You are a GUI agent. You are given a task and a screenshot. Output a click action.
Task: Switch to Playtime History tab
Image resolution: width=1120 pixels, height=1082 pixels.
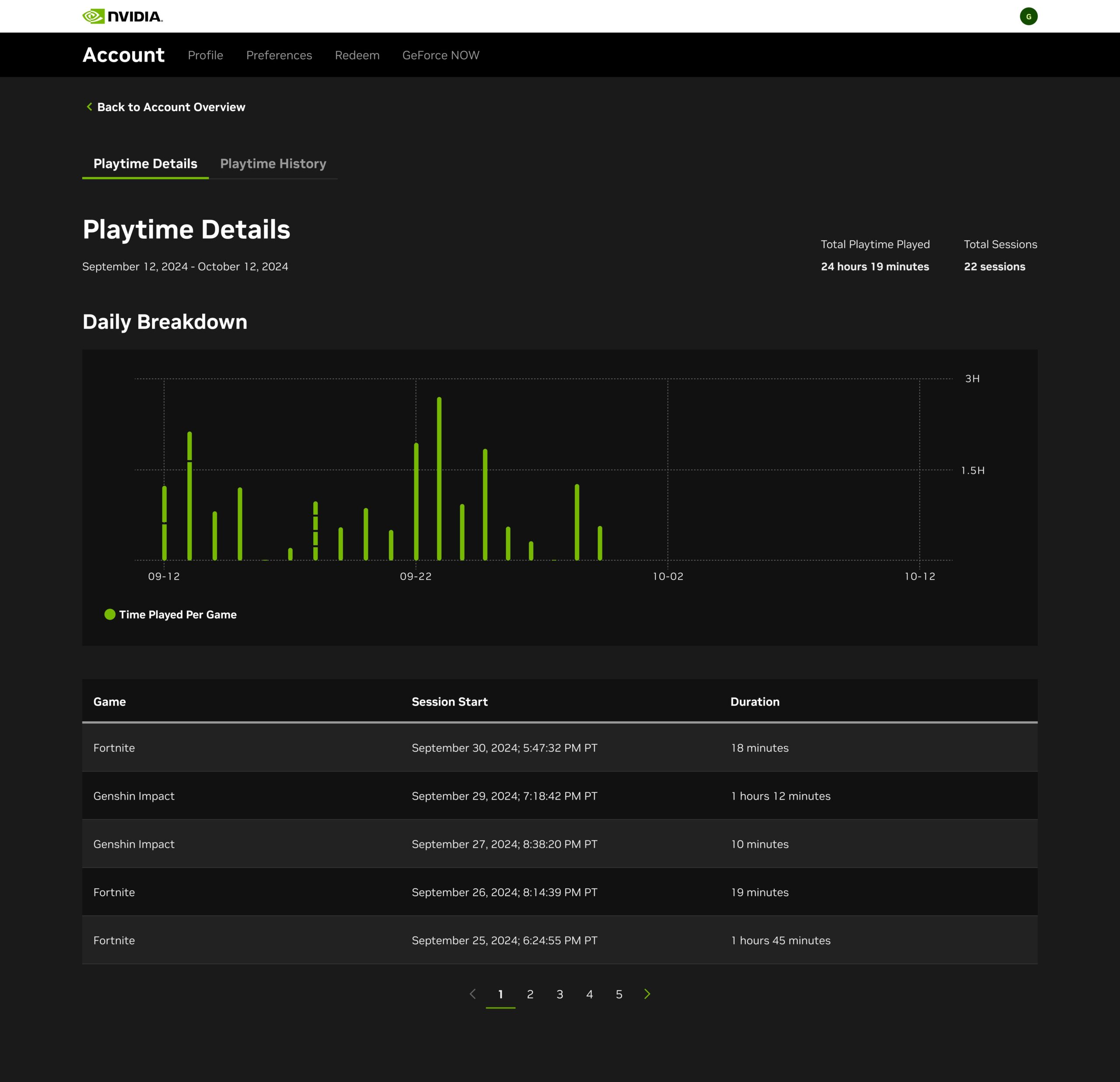point(273,164)
